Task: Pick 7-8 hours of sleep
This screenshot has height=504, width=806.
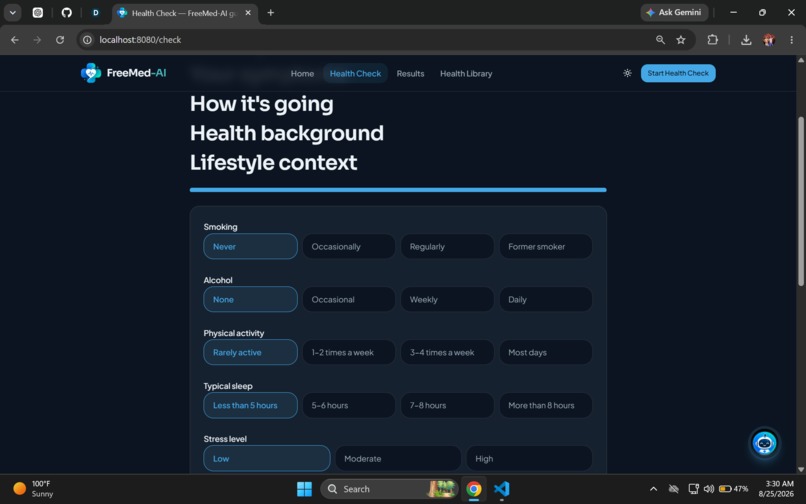Action: coord(447,405)
